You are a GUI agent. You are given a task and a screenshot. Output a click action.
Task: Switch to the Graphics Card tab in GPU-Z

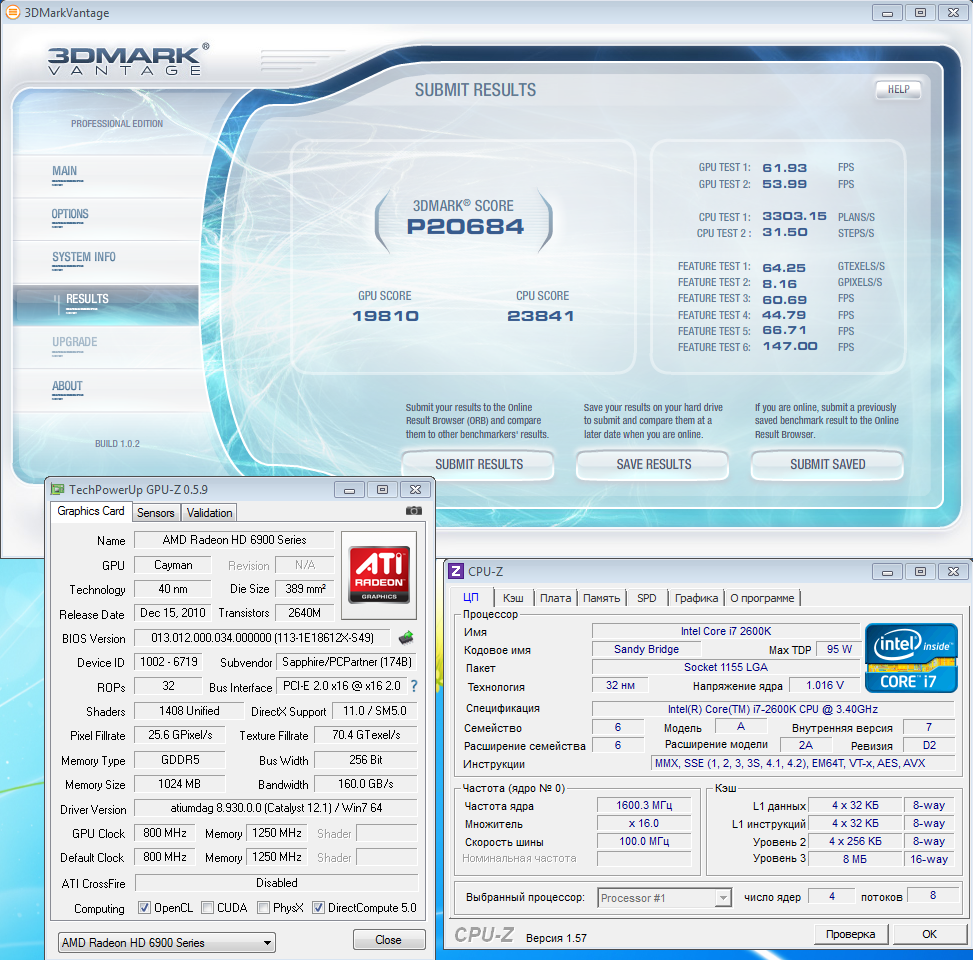(x=91, y=511)
